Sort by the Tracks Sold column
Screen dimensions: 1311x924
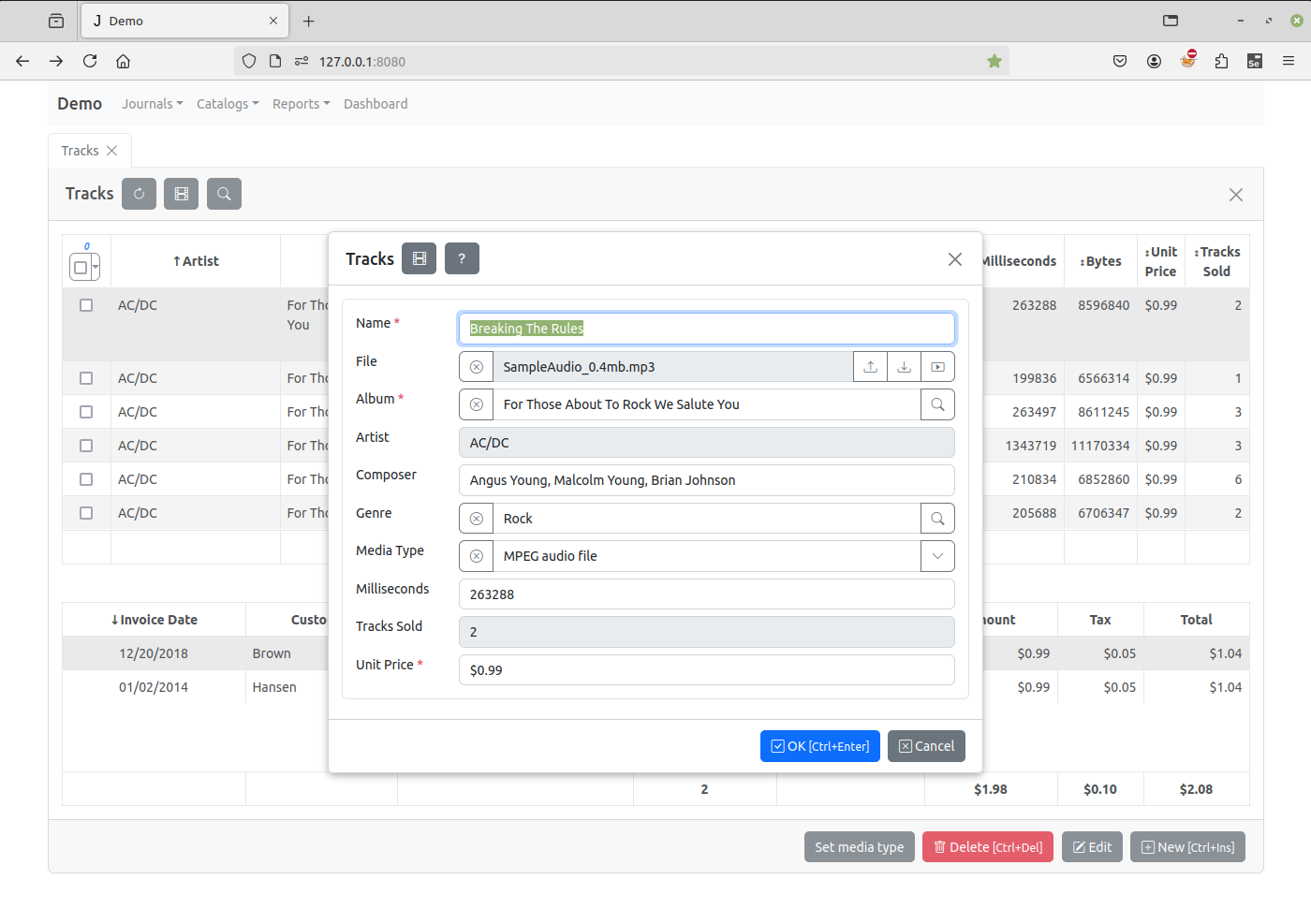pyautogui.click(x=1216, y=261)
